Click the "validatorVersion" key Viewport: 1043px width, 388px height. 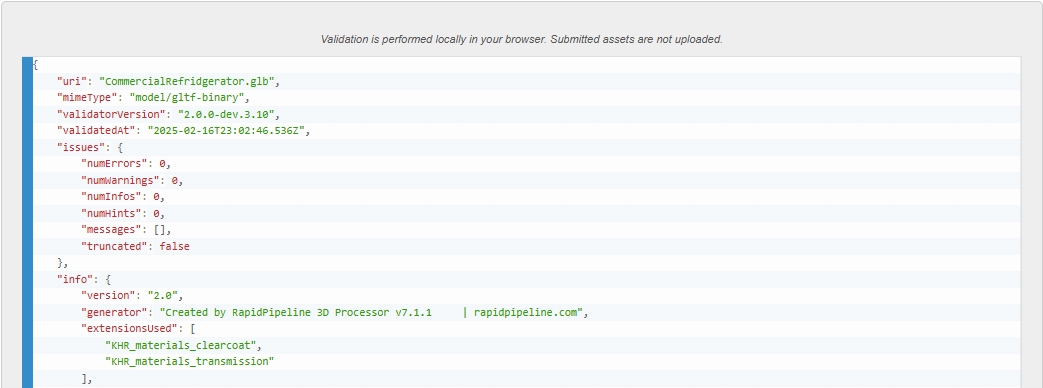(x=111, y=114)
